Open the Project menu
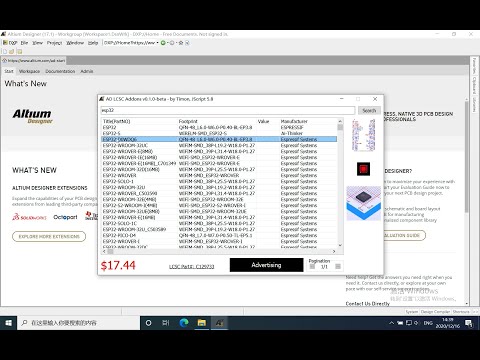The image size is (480, 360). (54, 43)
